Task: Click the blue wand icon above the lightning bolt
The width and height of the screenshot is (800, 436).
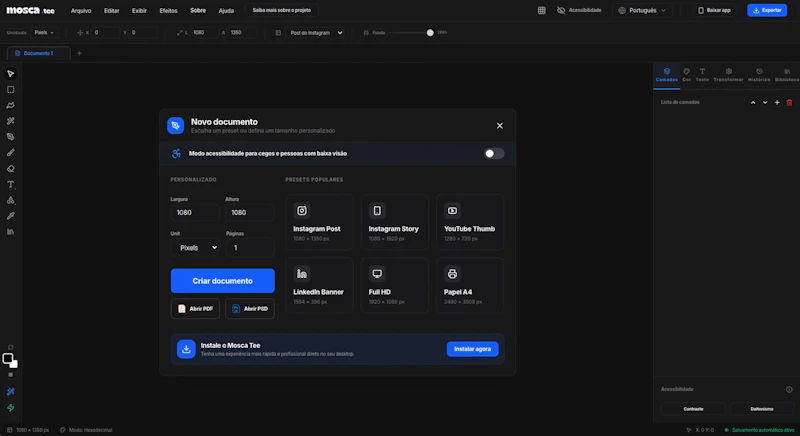Action: click(11, 392)
